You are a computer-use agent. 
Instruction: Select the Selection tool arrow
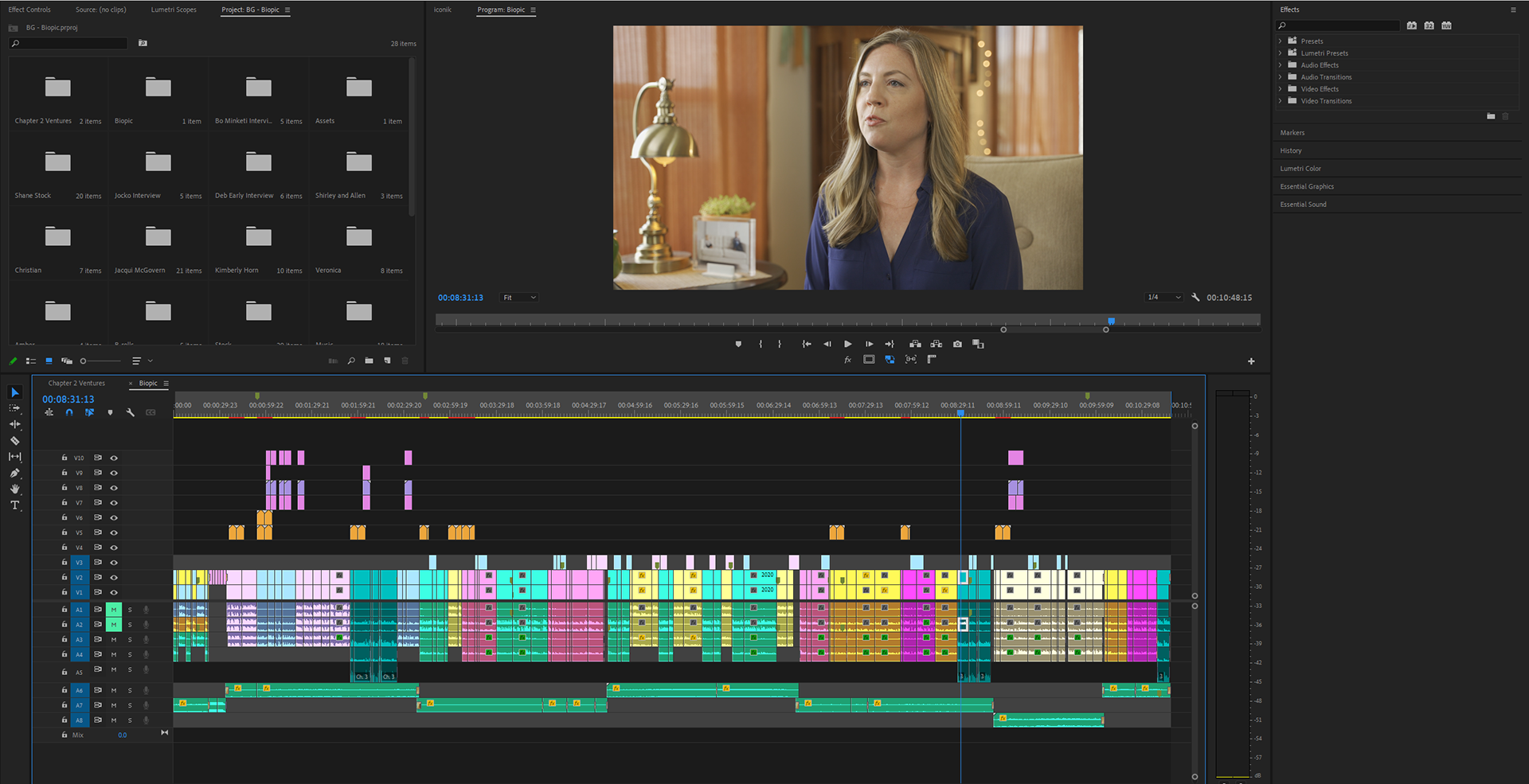14,392
